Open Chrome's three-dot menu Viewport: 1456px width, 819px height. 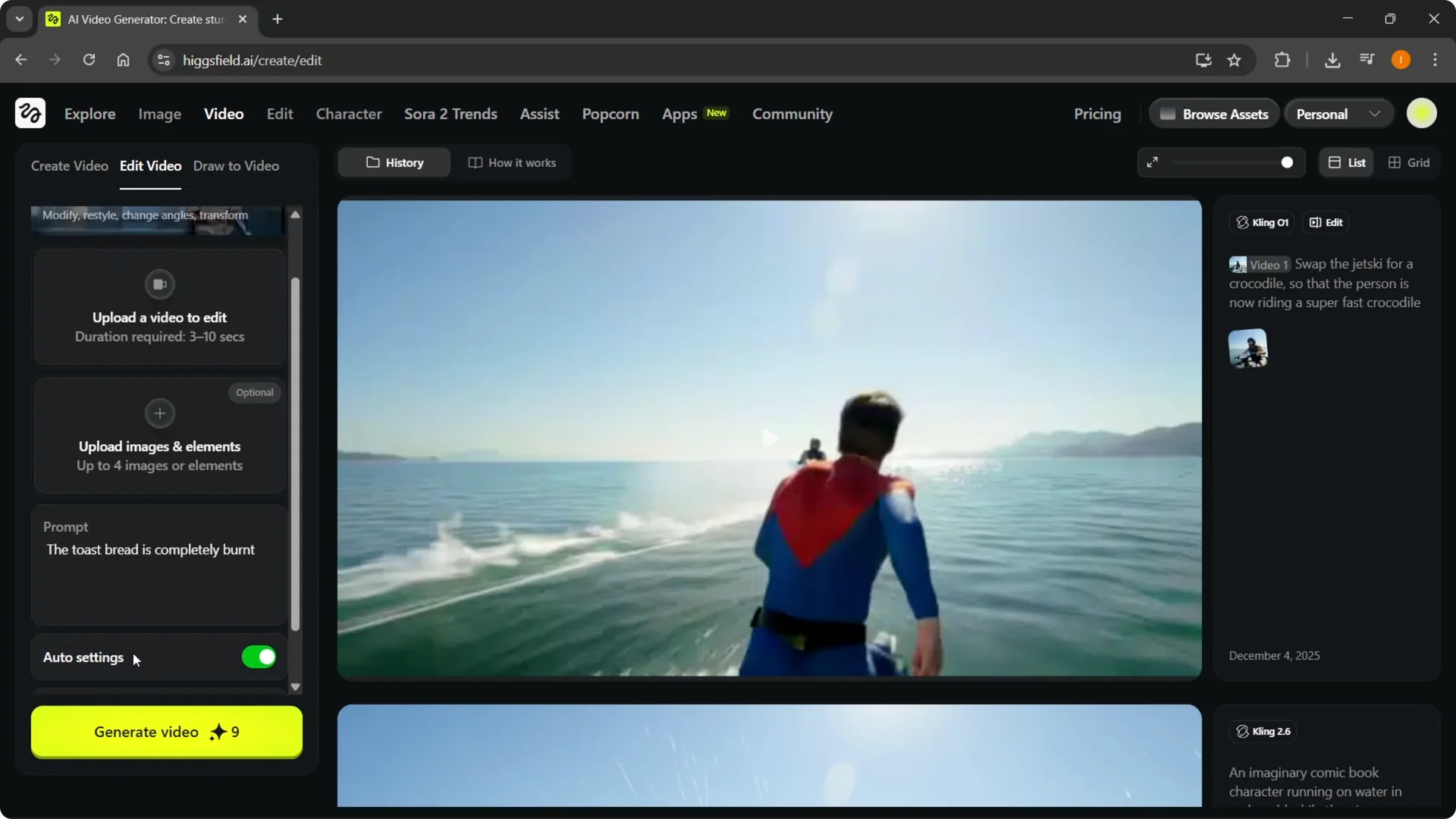pyautogui.click(x=1436, y=60)
